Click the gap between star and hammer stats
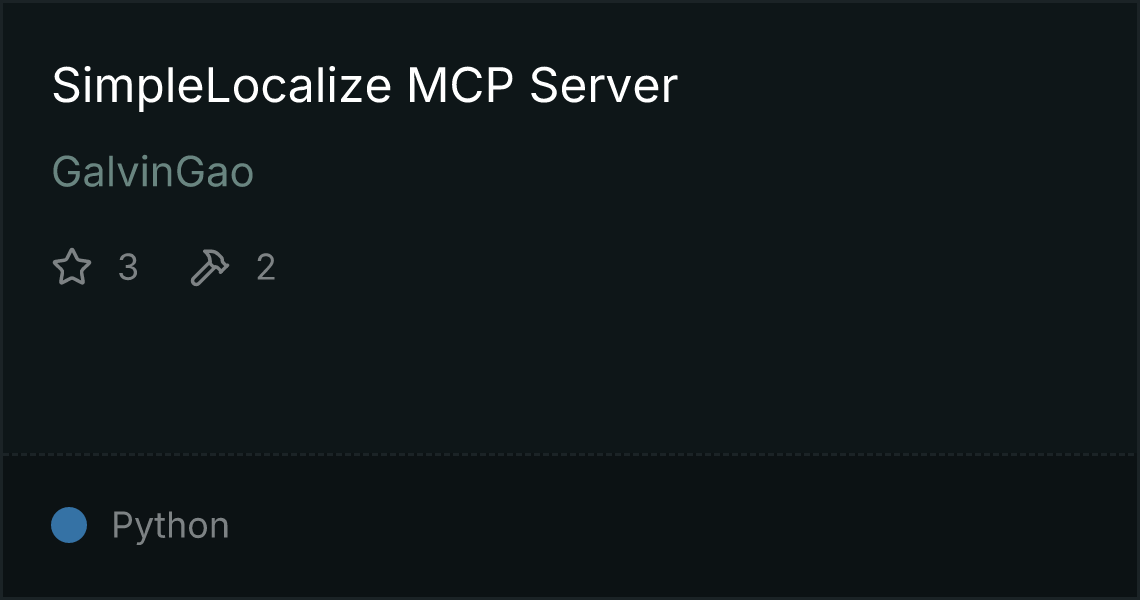The image size is (1140, 600). [164, 268]
